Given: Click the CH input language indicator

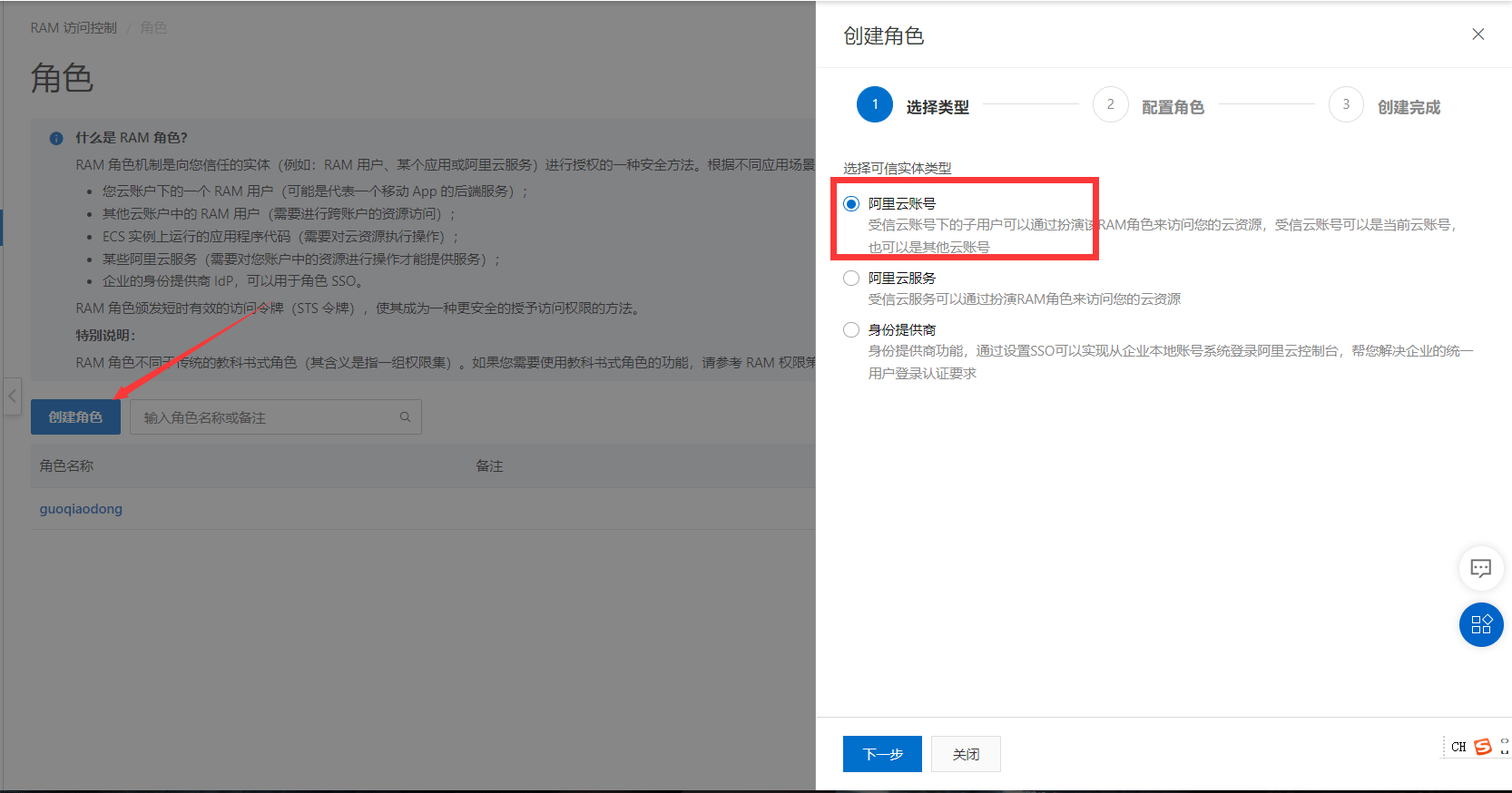Looking at the screenshot, I should (x=1458, y=747).
